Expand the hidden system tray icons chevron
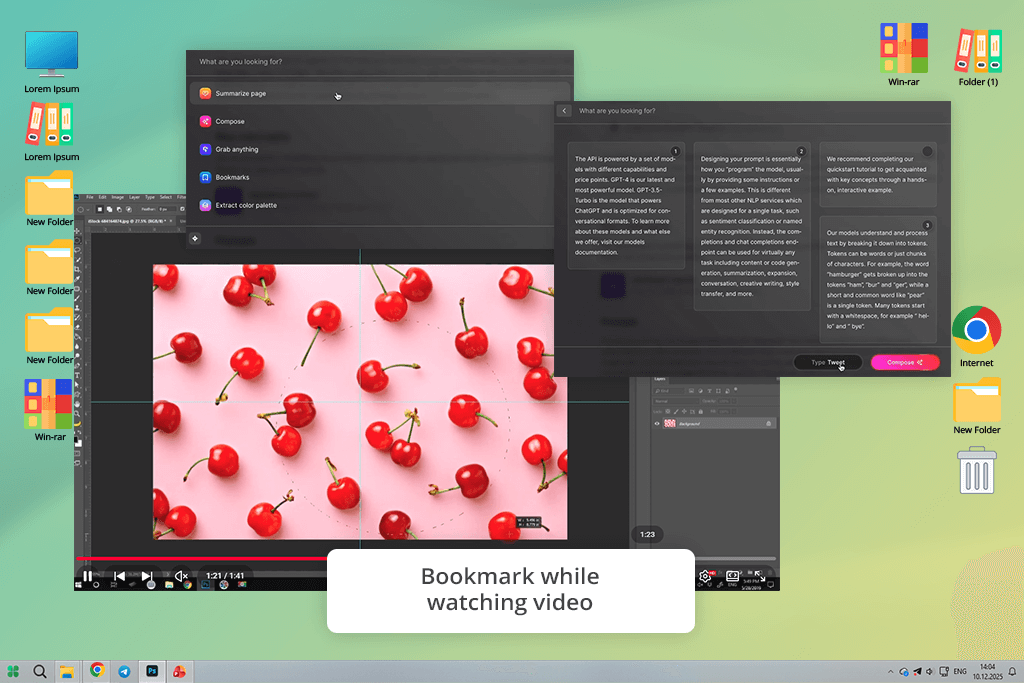The height and width of the screenshot is (683, 1024). pyautogui.click(x=890, y=672)
